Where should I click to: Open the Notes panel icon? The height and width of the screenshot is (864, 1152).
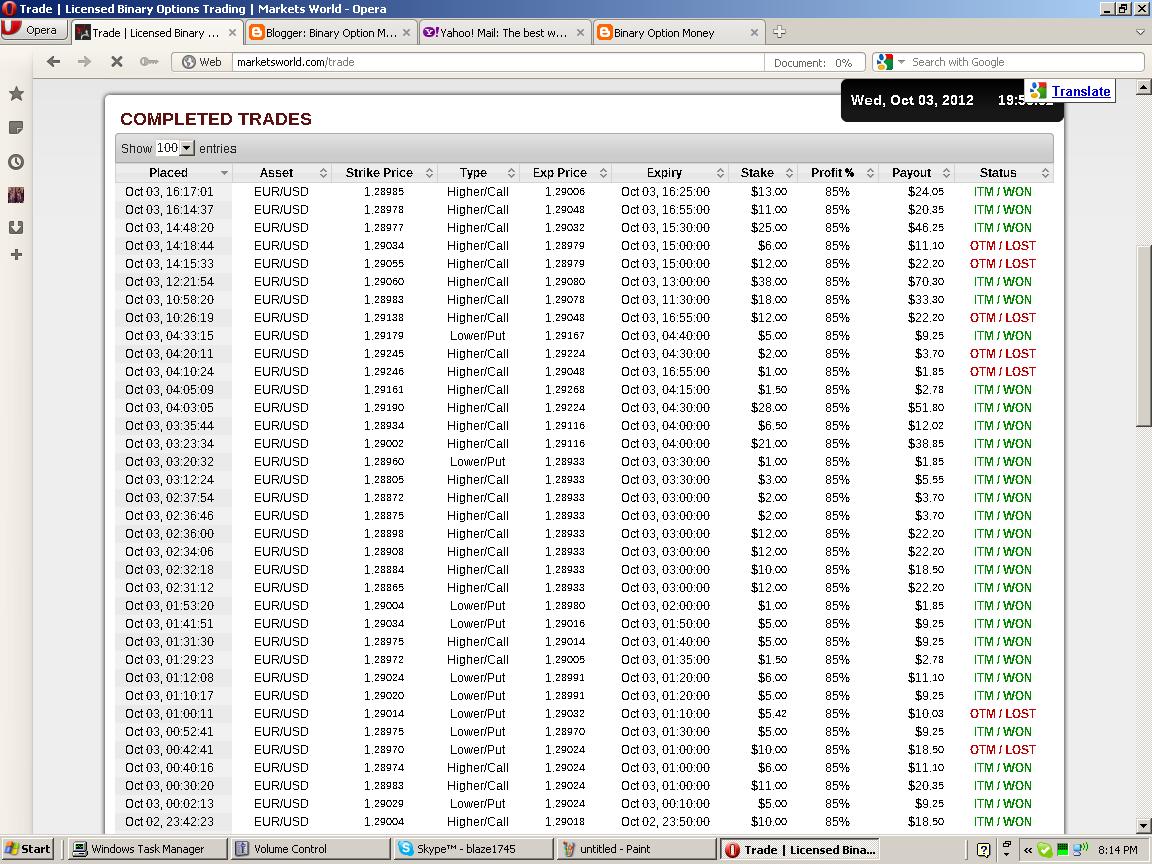16,128
